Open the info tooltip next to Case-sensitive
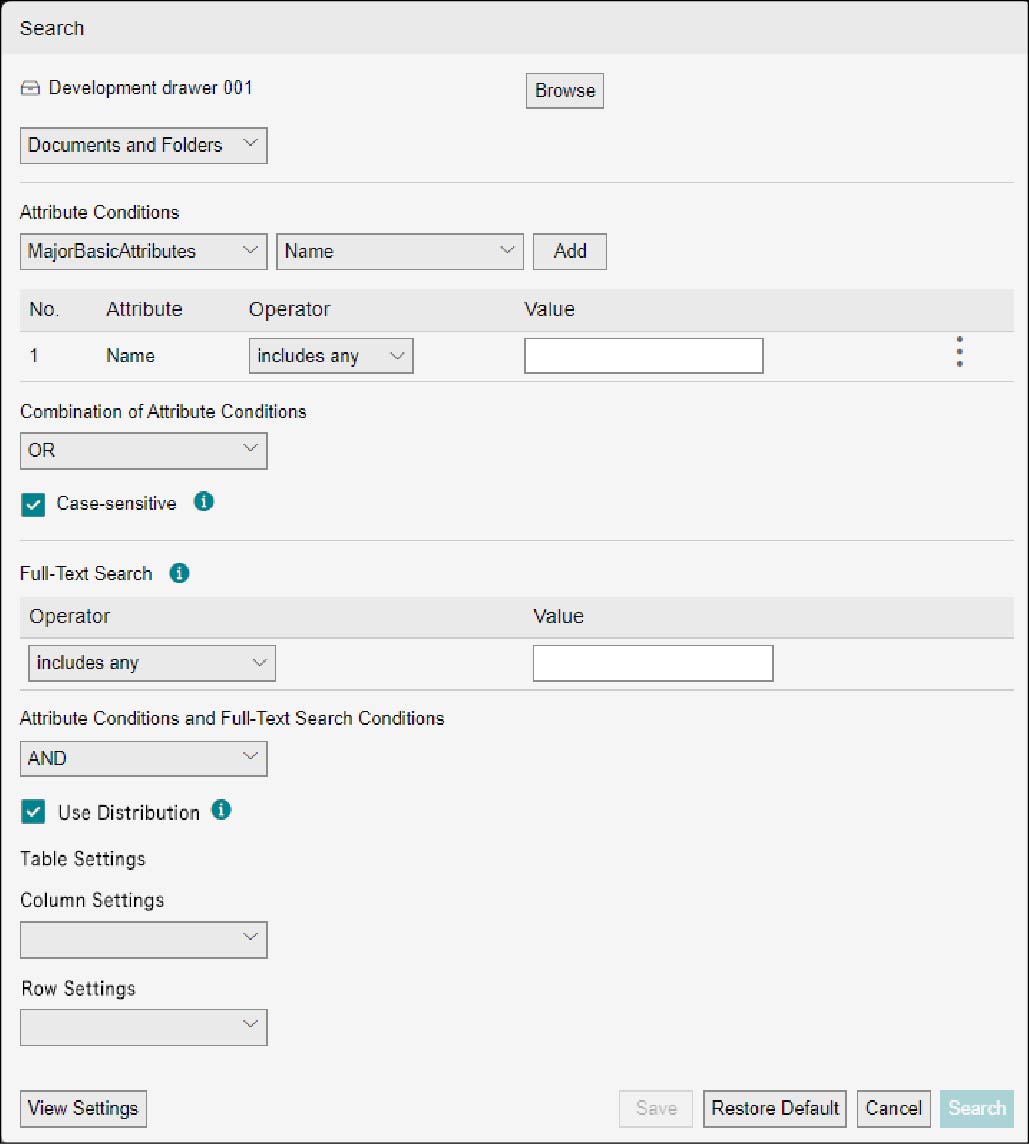The image size is (1029, 1144). [x=203, y=502]
